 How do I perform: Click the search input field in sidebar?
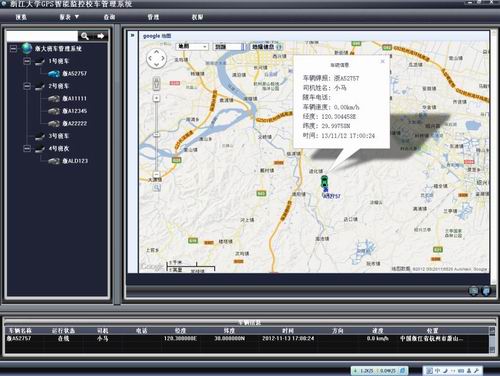pyautogui.click(x=42, y=36)
